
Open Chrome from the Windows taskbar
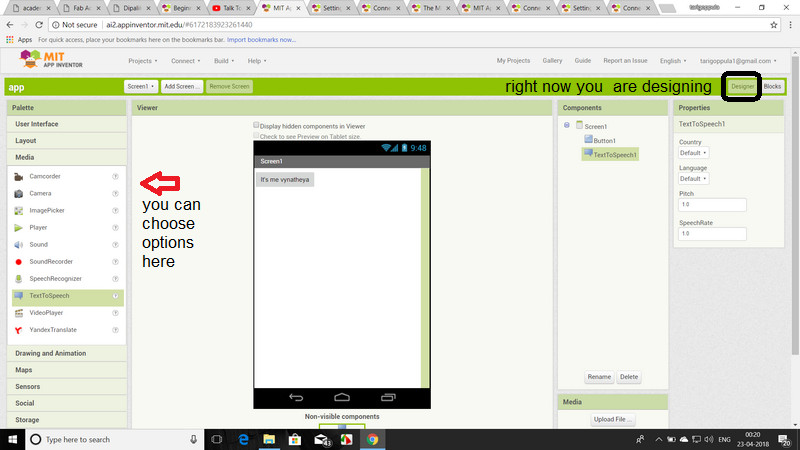pos(372,439)
